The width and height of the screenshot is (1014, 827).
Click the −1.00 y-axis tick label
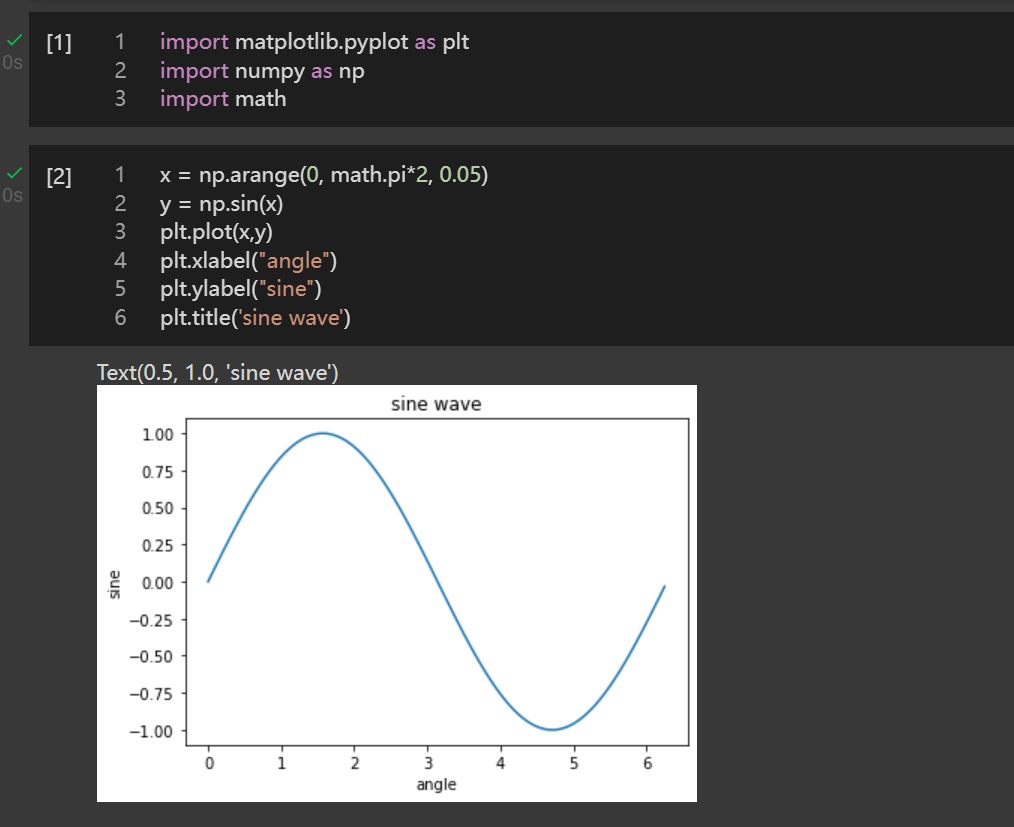[151, 731]
